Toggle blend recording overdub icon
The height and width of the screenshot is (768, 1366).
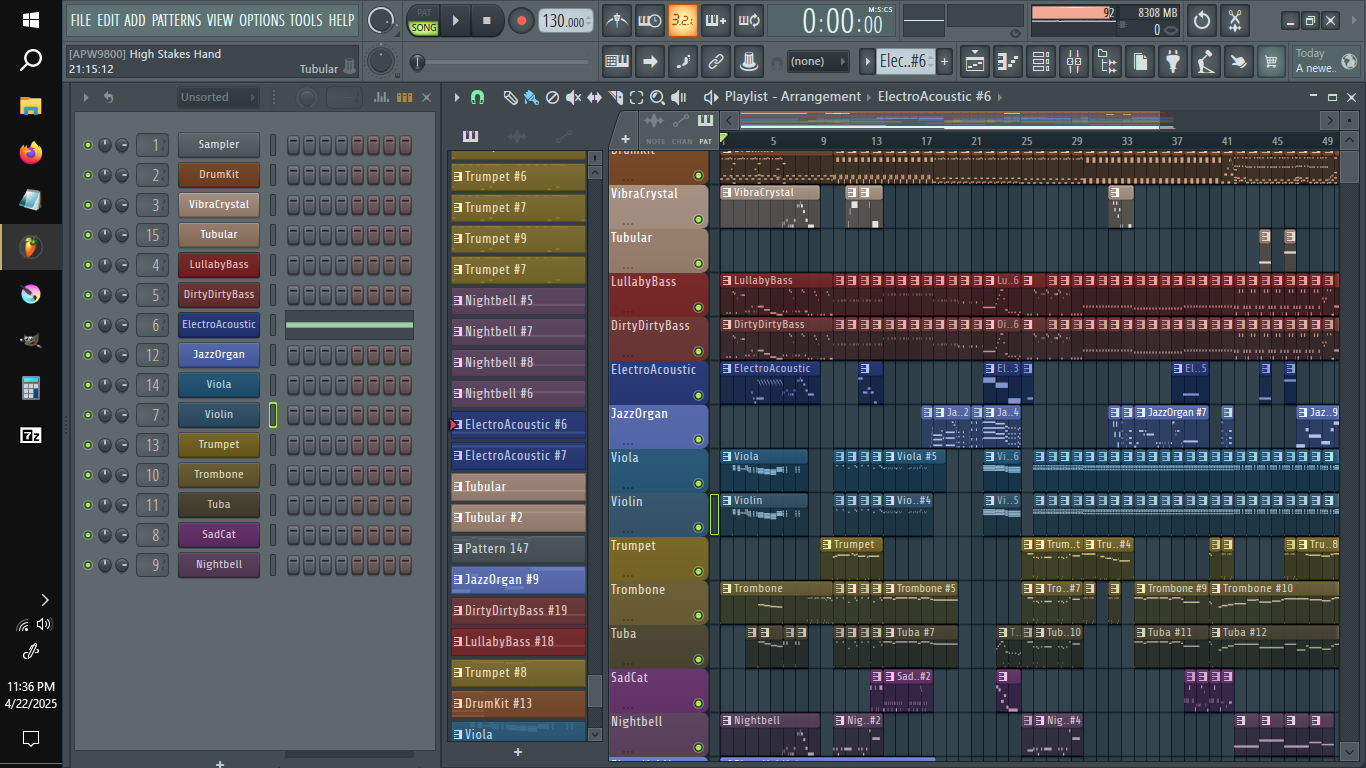(x=716, y=20)
